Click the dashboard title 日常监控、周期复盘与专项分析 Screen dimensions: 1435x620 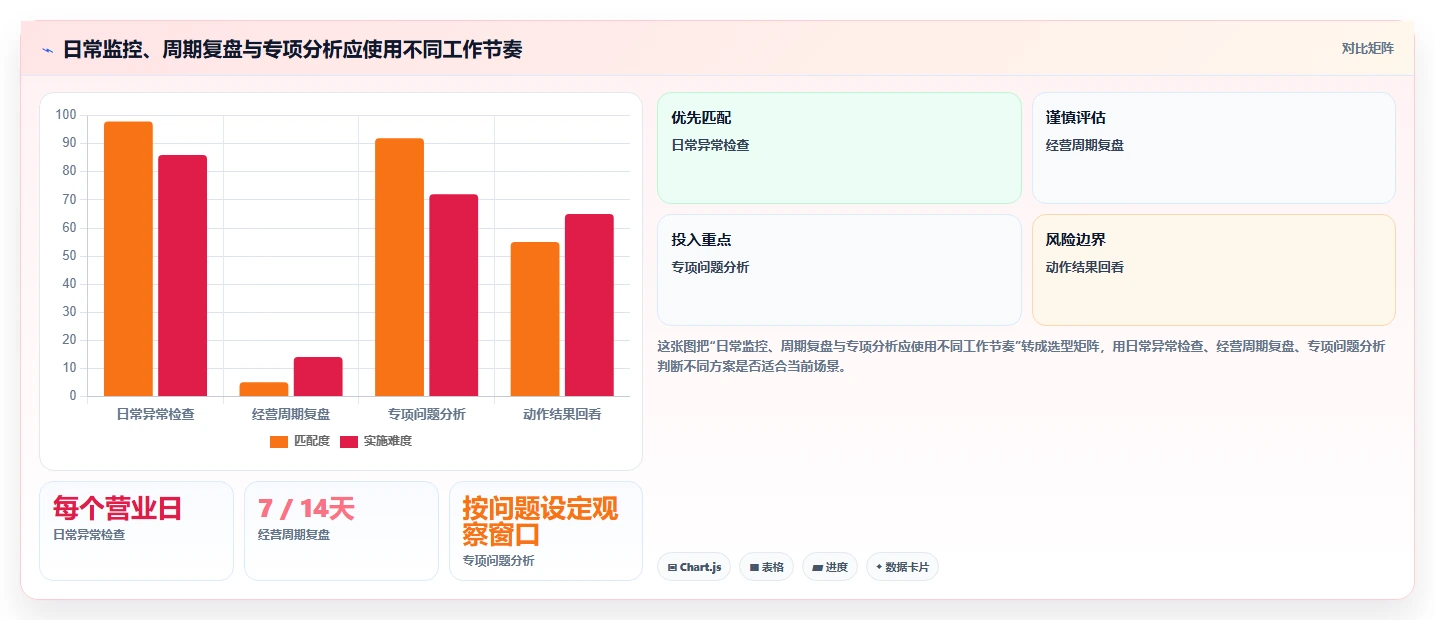coord(292,49)
